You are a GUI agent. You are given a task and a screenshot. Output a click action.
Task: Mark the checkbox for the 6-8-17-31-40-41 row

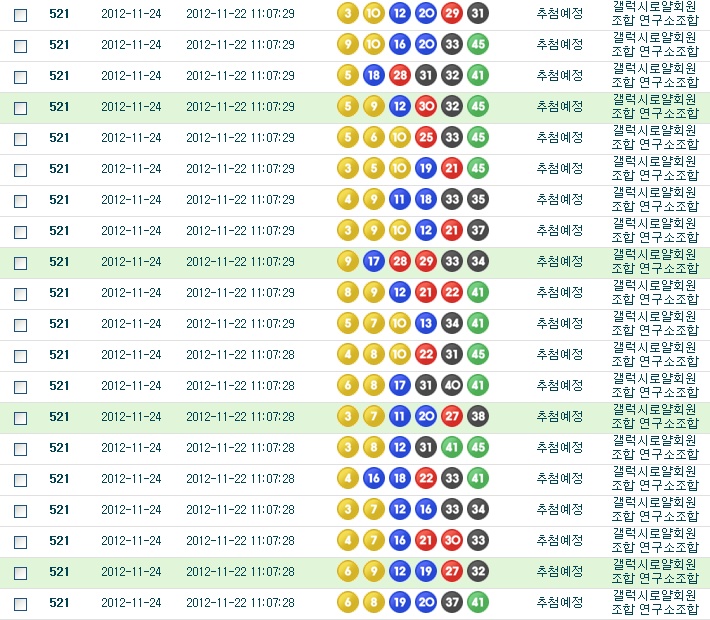pyautogui.click(x=20, y=387)
